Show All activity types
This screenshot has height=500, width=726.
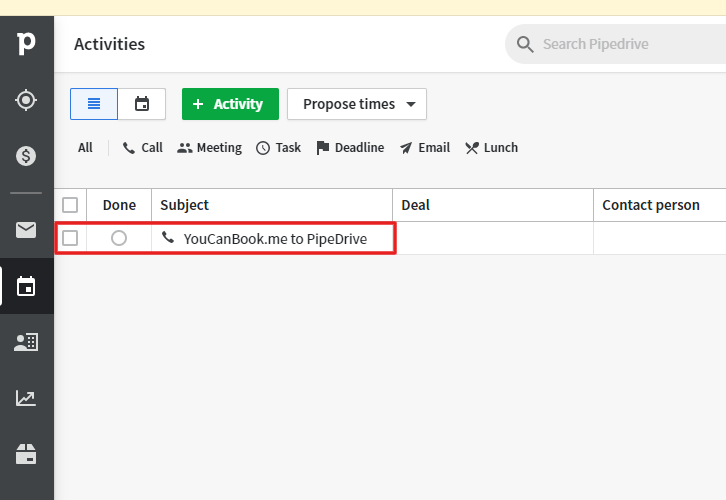click(x=85, y=148)
